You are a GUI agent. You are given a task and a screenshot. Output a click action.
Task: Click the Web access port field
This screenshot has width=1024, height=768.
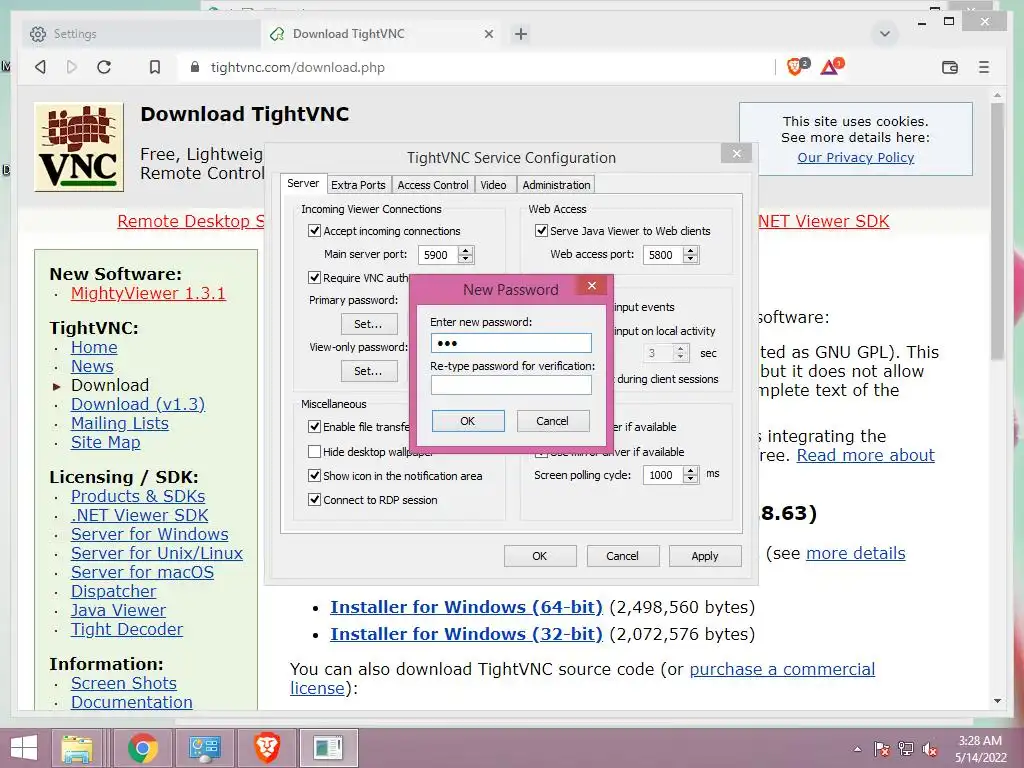pos(664,255)
